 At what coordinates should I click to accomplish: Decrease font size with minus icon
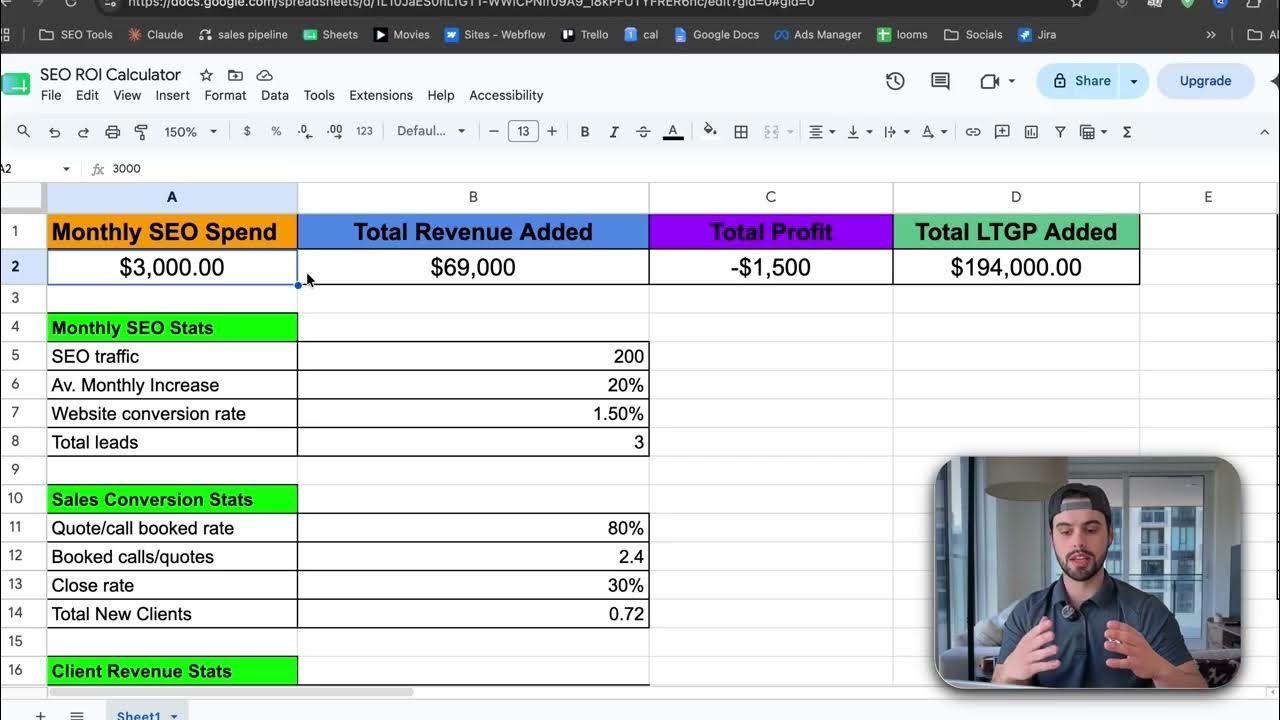coord(493,132)
